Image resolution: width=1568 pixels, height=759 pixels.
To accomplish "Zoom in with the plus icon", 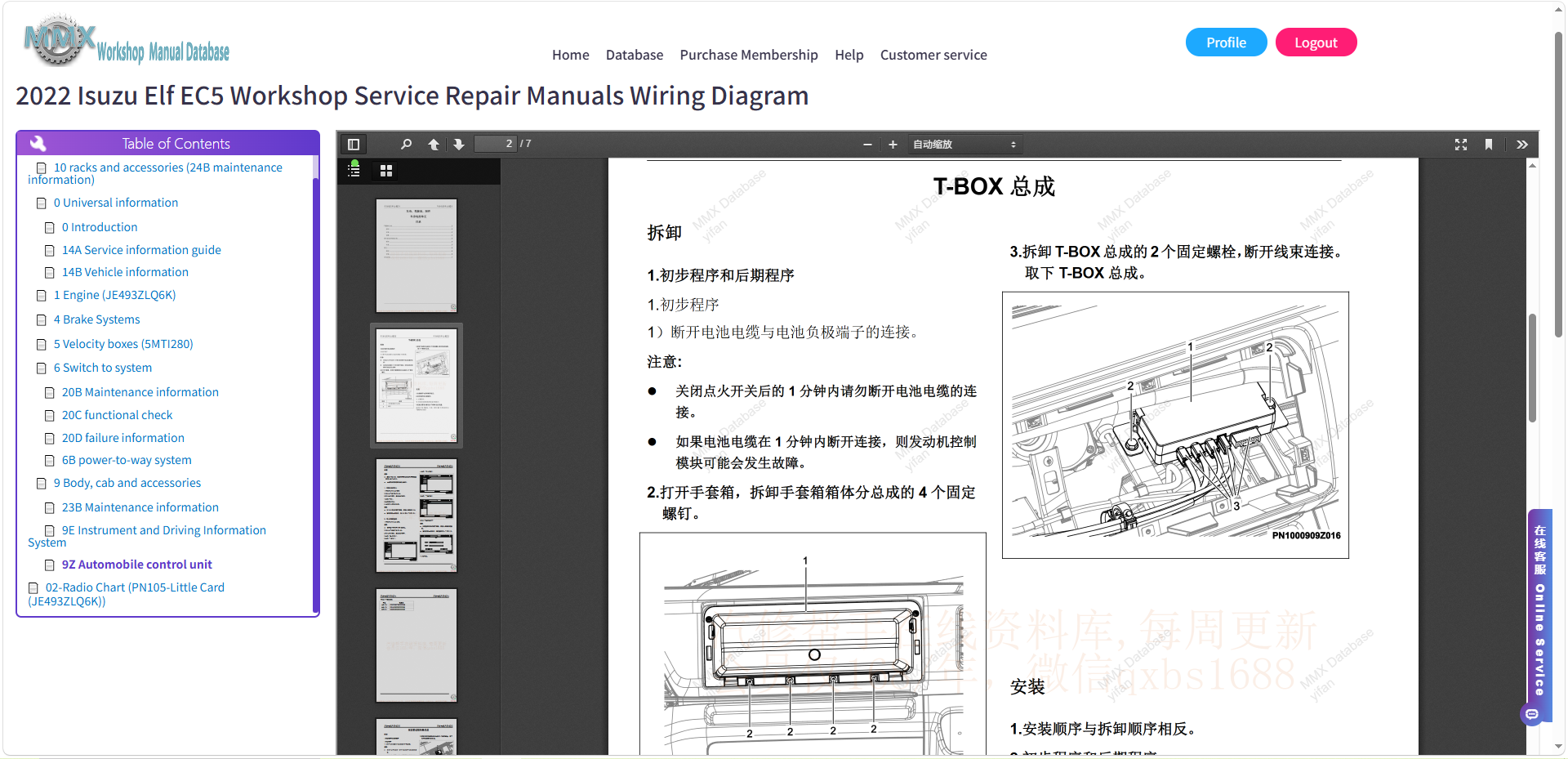I will [x=893, y=145].
